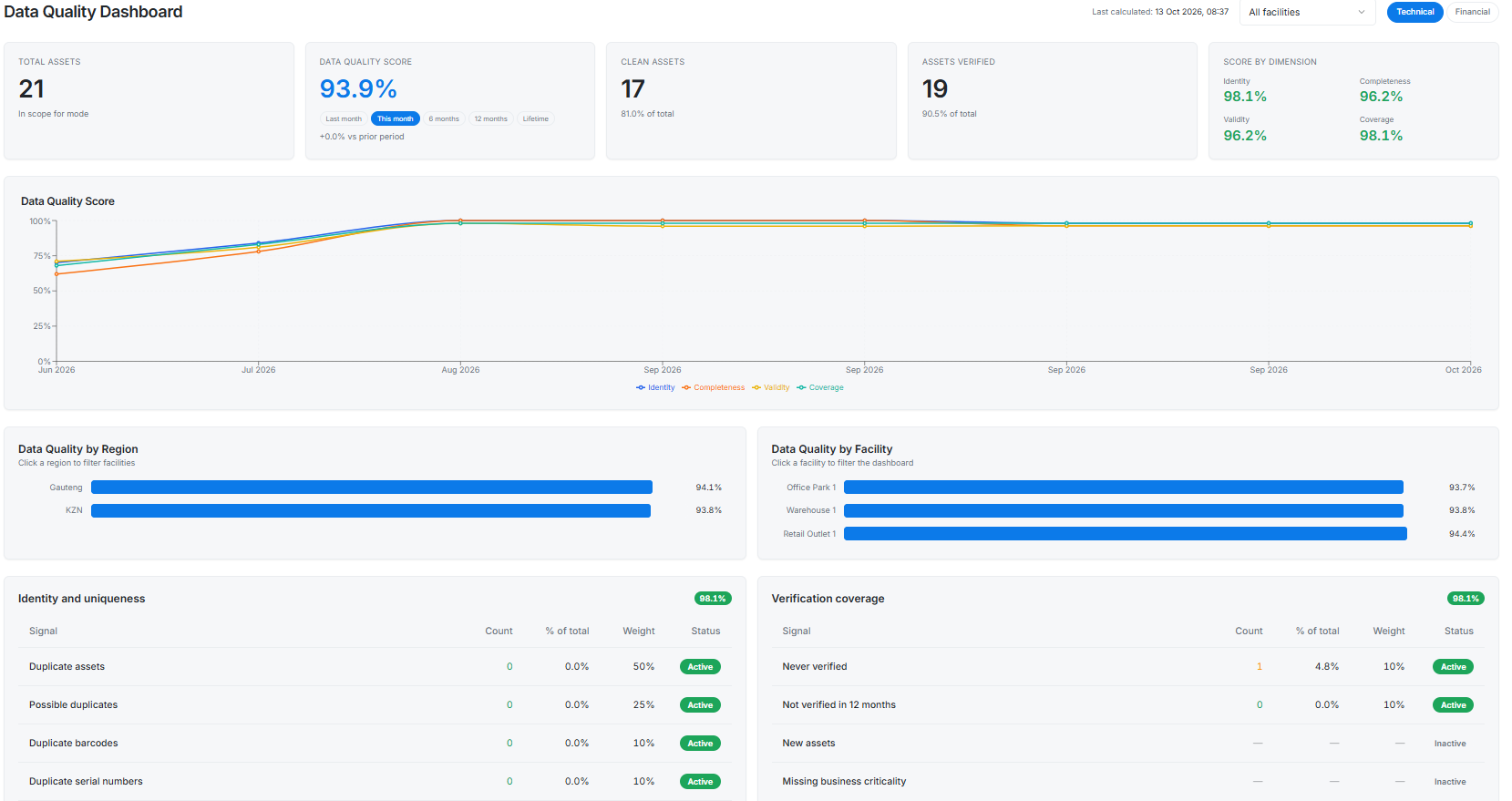Select the Last month period pill

click(x=344, y=118)
